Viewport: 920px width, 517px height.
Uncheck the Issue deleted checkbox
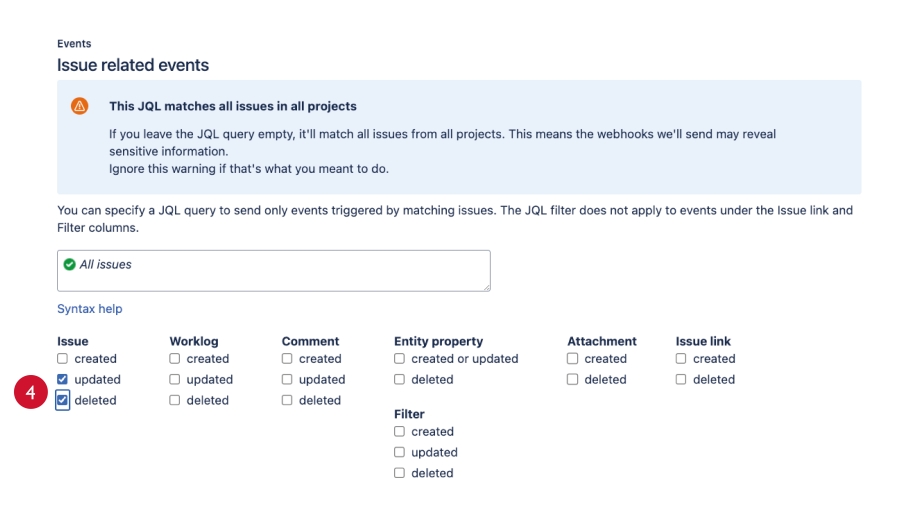tap(62, 400)
